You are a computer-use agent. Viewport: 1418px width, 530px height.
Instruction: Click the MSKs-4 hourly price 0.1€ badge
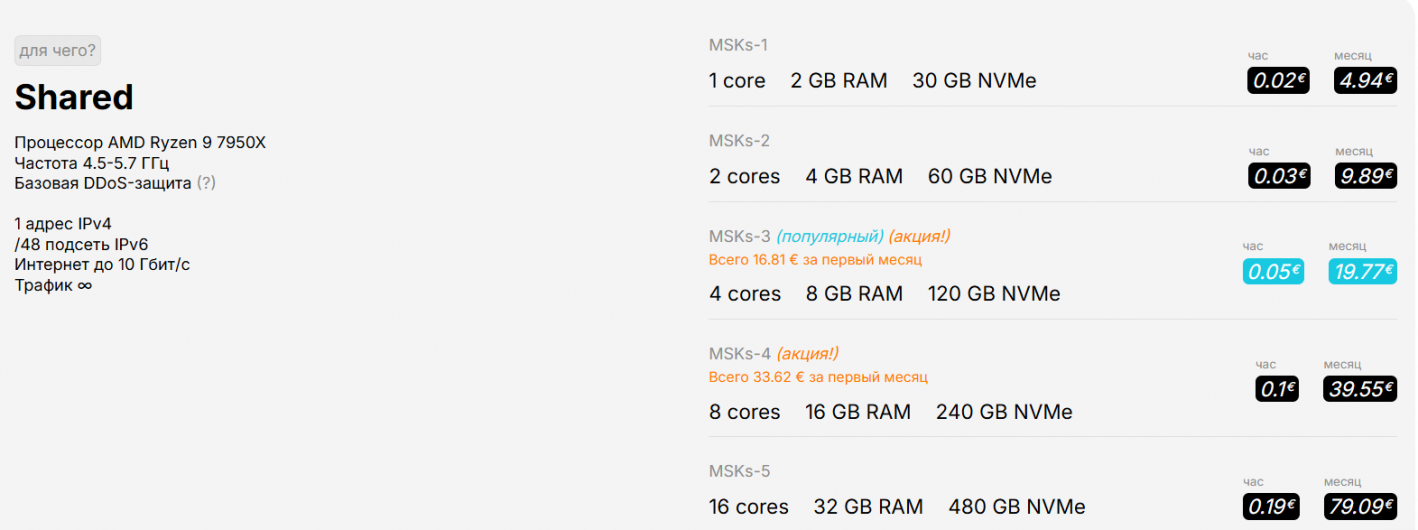pyautogui.click(x=1277, y=389)
